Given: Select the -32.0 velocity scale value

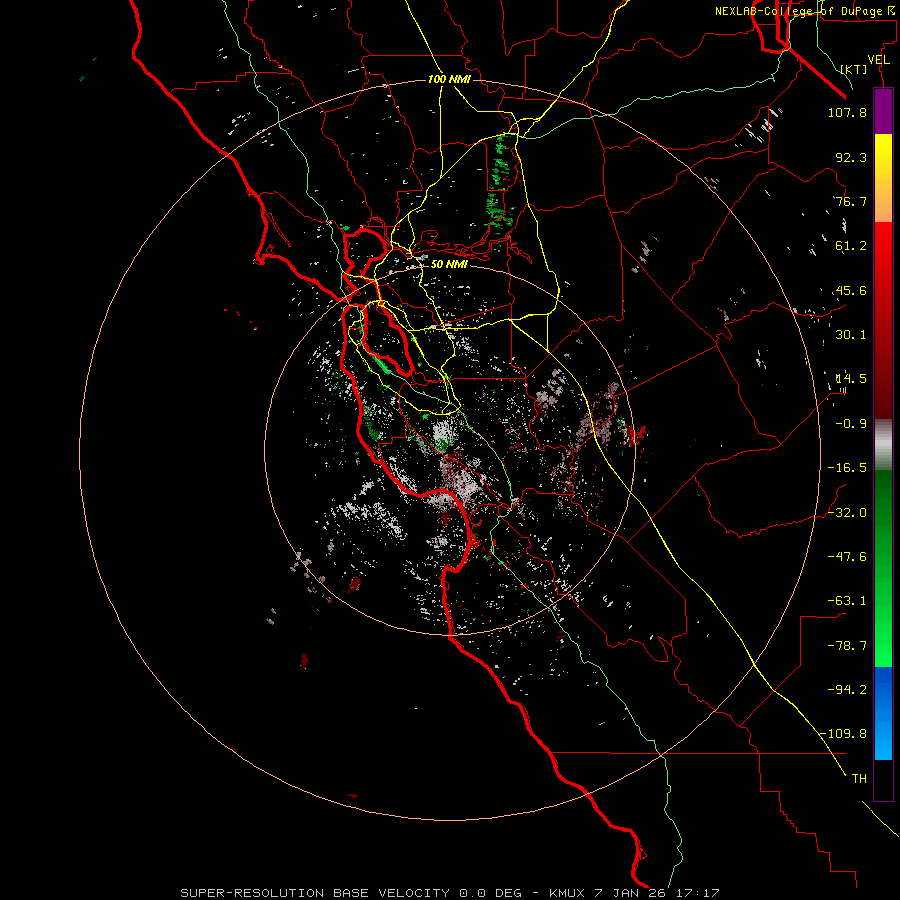Looking at the screenshot, I should 847,513.
